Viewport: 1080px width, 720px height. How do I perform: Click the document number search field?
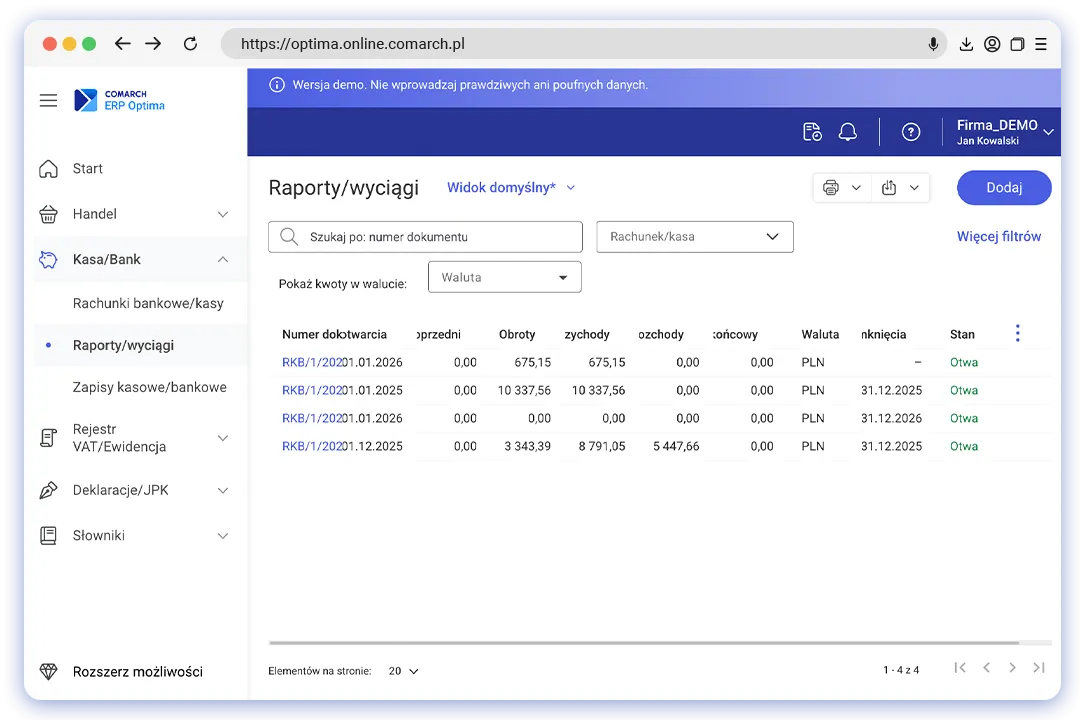[x=425, y=237]
